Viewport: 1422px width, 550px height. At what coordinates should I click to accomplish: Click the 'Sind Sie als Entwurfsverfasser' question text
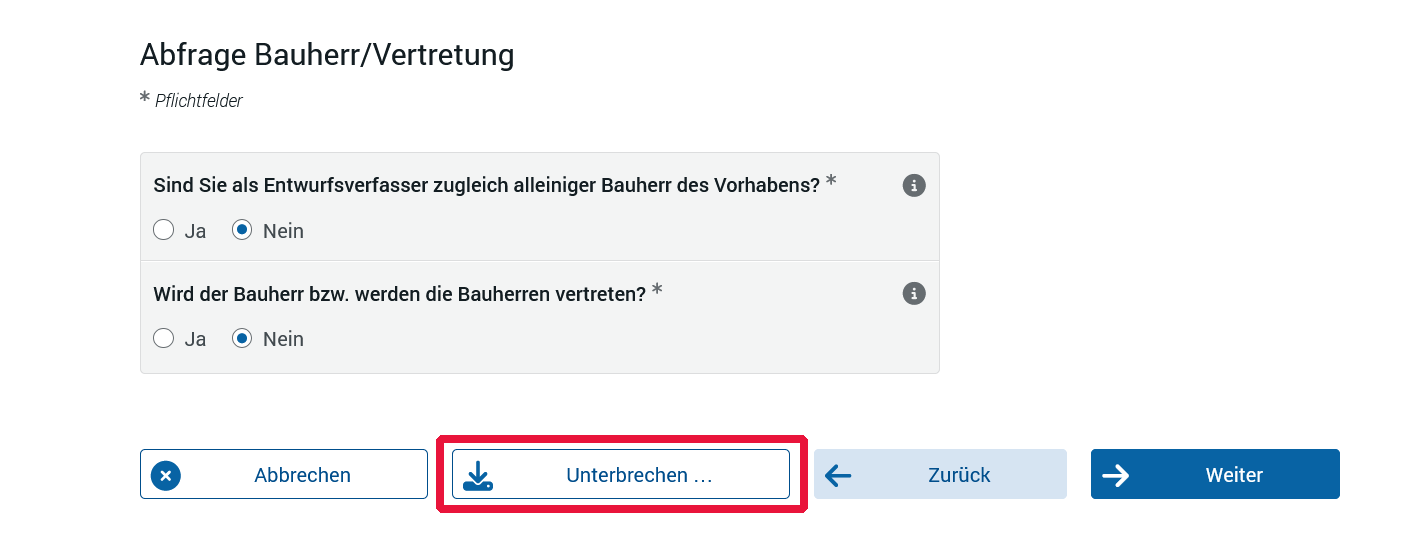[x=486, y=185]
